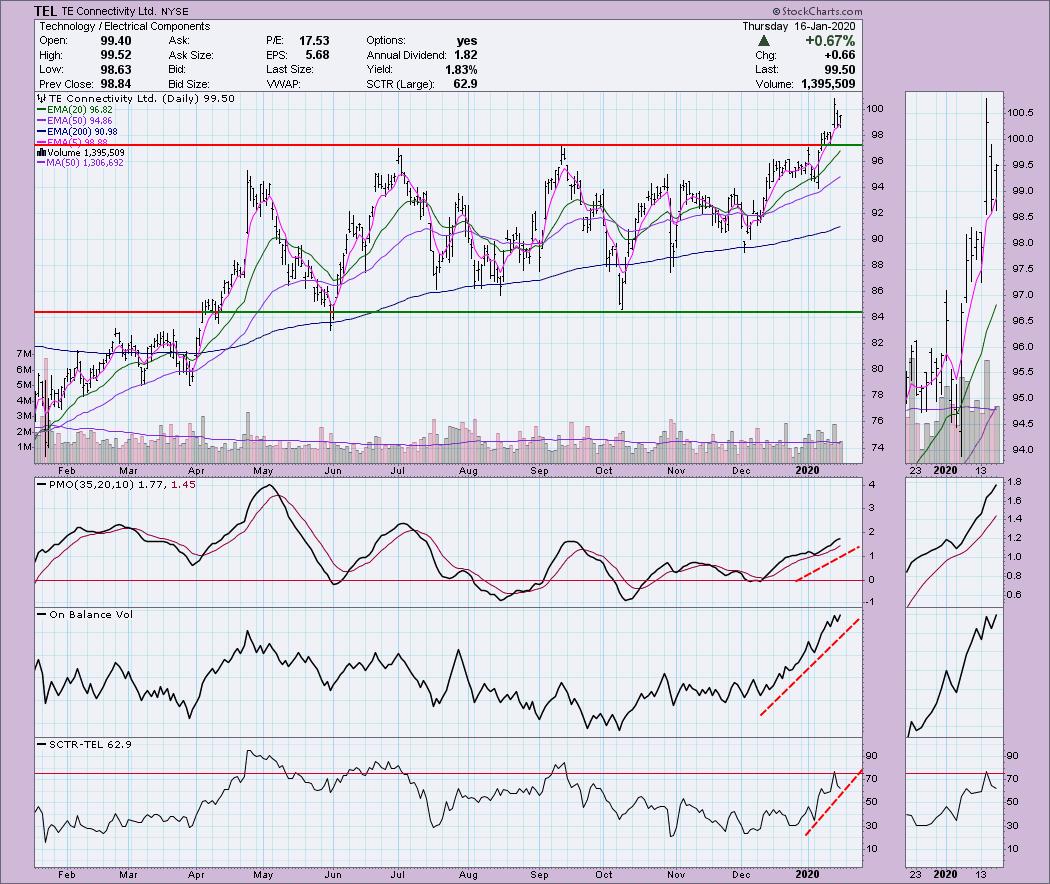Click the volume bars icon beside Volume 1,395,509 legend
The width and height of the screenshot is (1050, 884).
tap(42, 153)
